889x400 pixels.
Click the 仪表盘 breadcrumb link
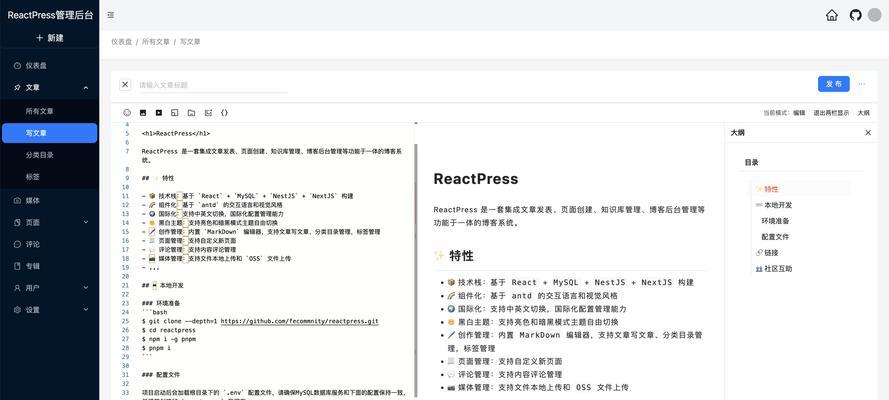121,42
